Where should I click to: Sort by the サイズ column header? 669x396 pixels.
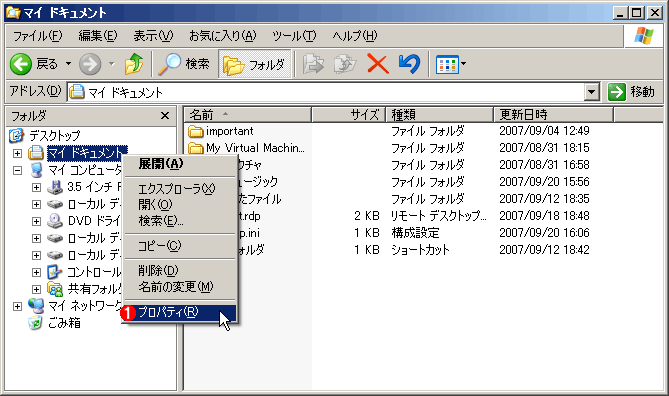(349, 115)
